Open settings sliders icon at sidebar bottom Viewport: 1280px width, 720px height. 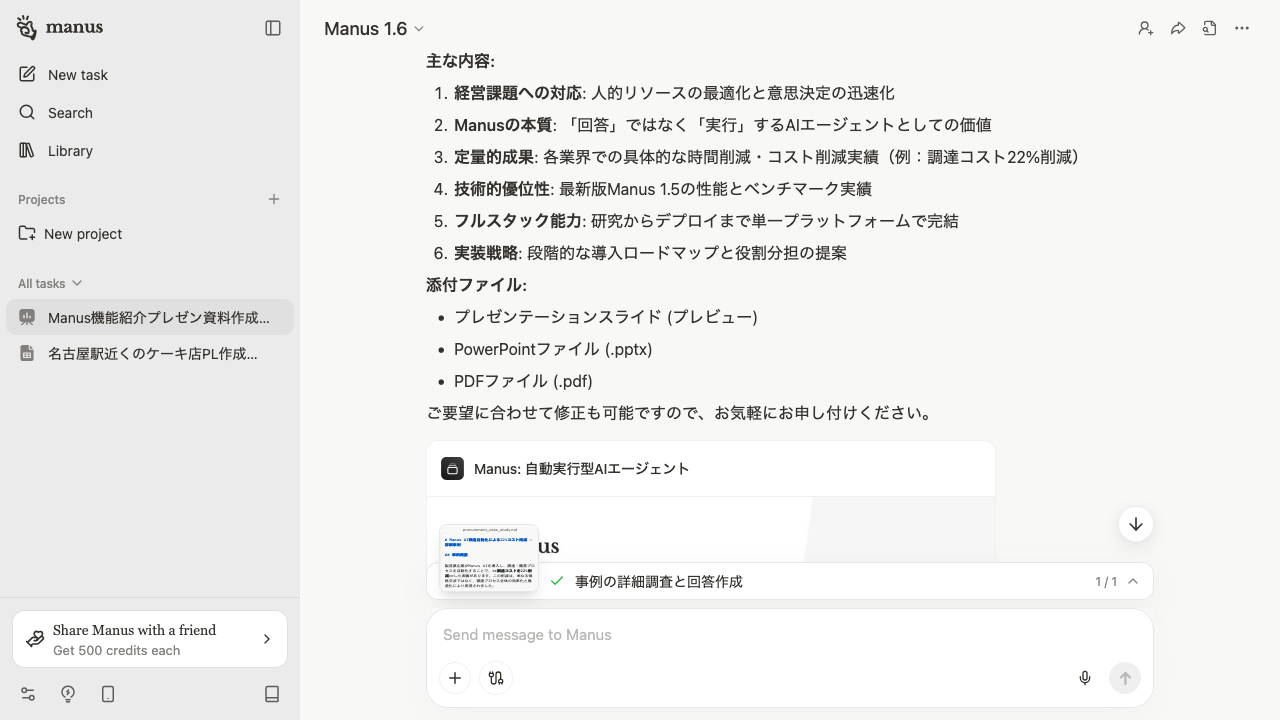point(28,694)
